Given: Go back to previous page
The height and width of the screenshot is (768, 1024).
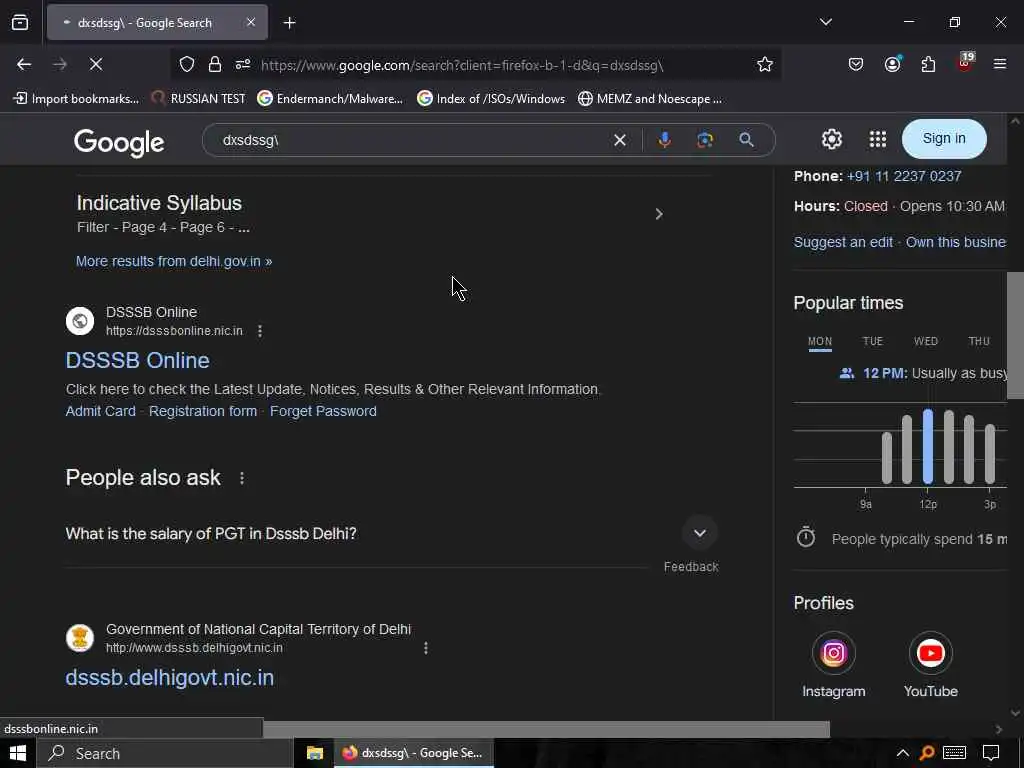Looking at the screenshot, I should 24,64.
